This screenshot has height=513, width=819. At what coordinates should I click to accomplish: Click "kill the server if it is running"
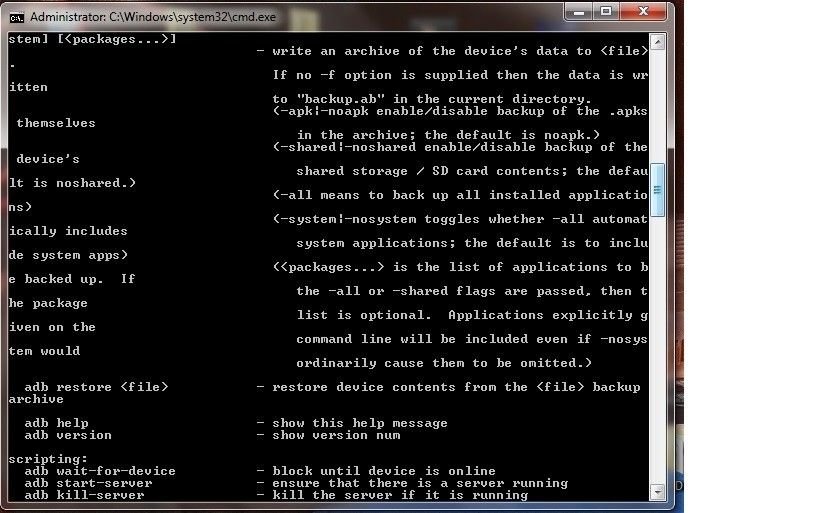(400, 495)
